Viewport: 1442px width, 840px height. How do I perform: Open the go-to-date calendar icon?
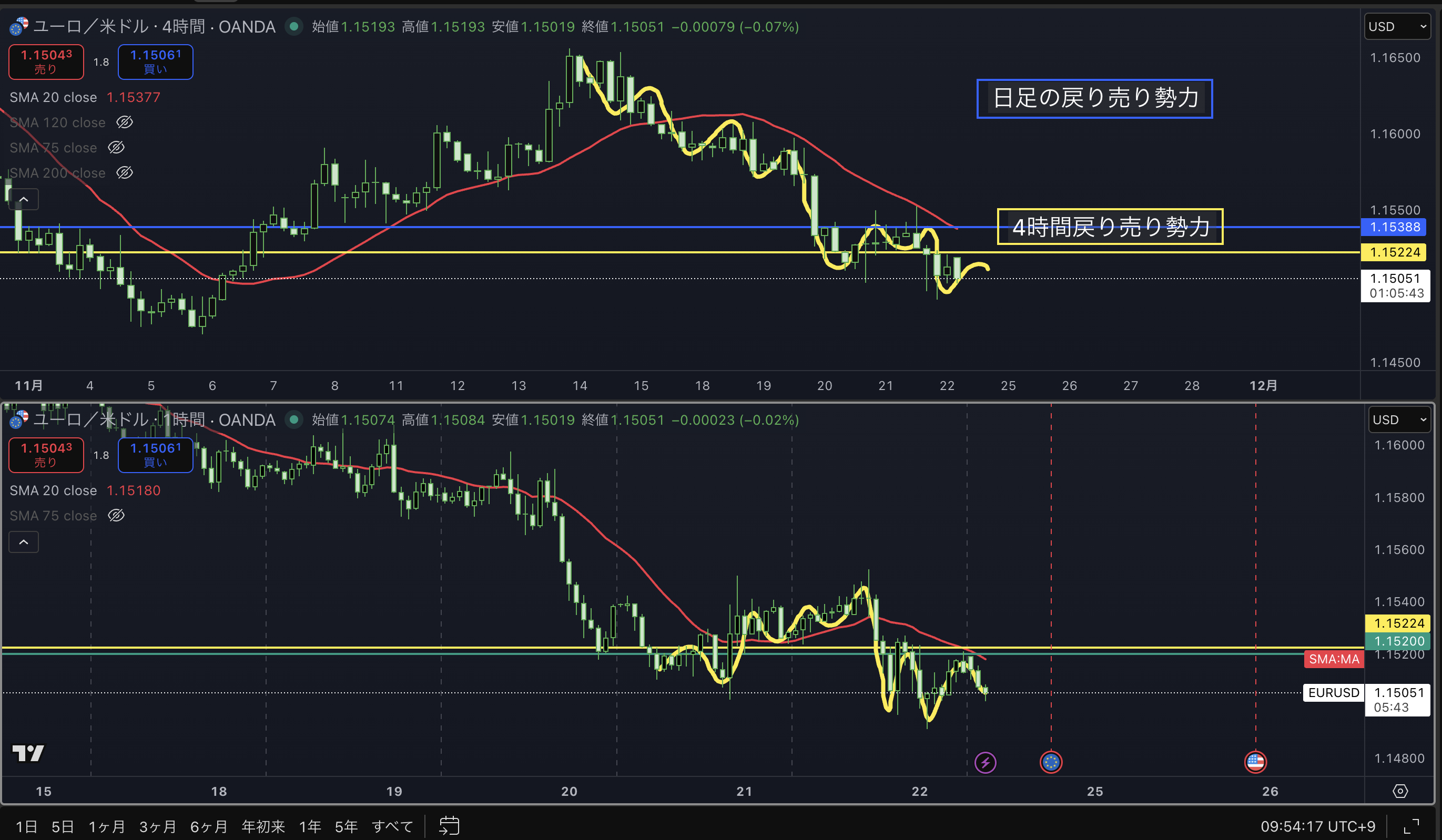(x=449, y=826)
